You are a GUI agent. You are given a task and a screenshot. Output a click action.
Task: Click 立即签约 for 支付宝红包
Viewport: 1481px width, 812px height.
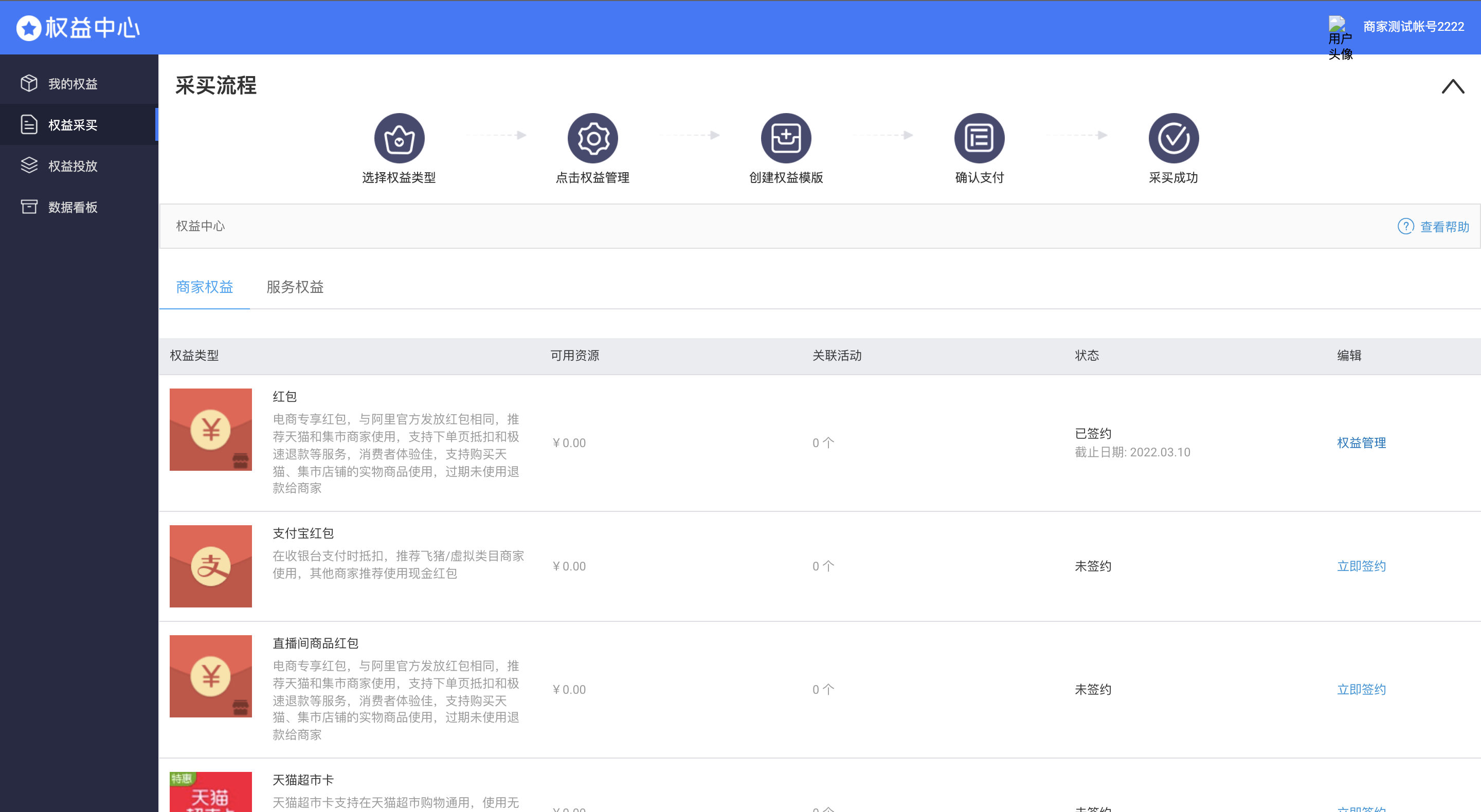point(1361,566)
